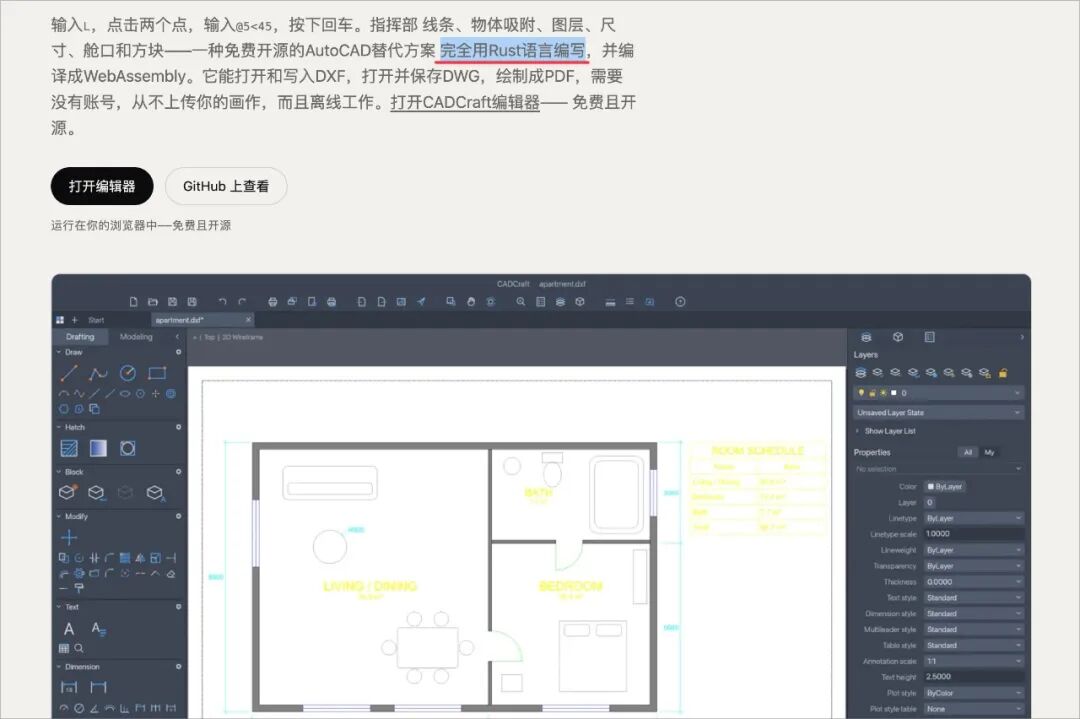1080x719 pixels.
Task: Select the single-line Text tool
Action: click(x=69, y=629)
